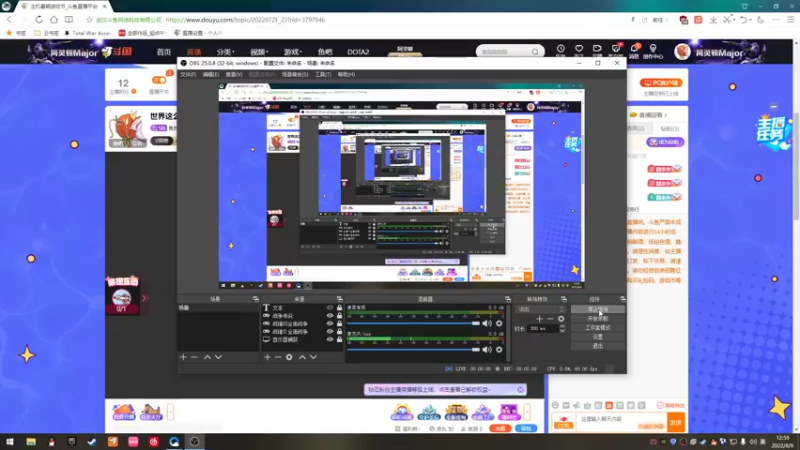Remove scene transition with the minus icon
Viewport: 800px width, 450px height.
[550, 319]
